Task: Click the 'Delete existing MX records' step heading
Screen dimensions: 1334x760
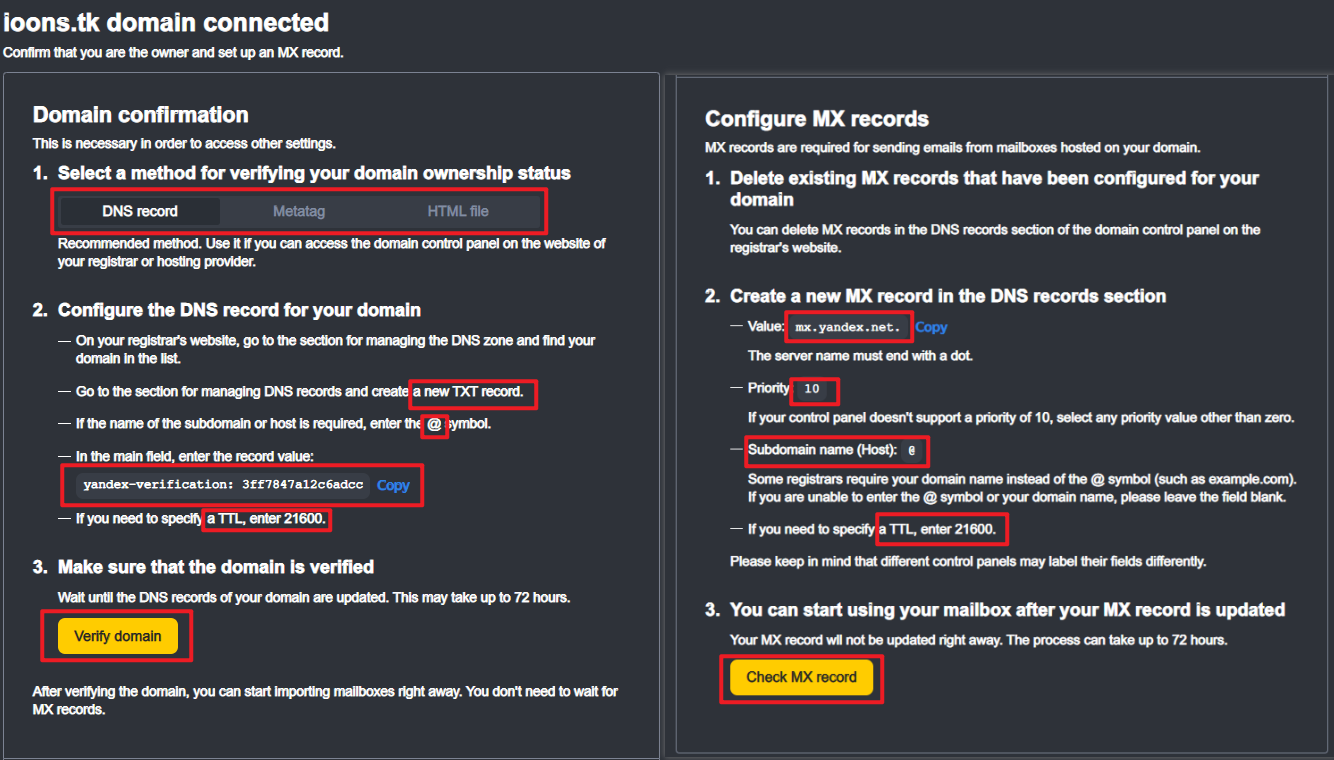Action: point(995,188)
